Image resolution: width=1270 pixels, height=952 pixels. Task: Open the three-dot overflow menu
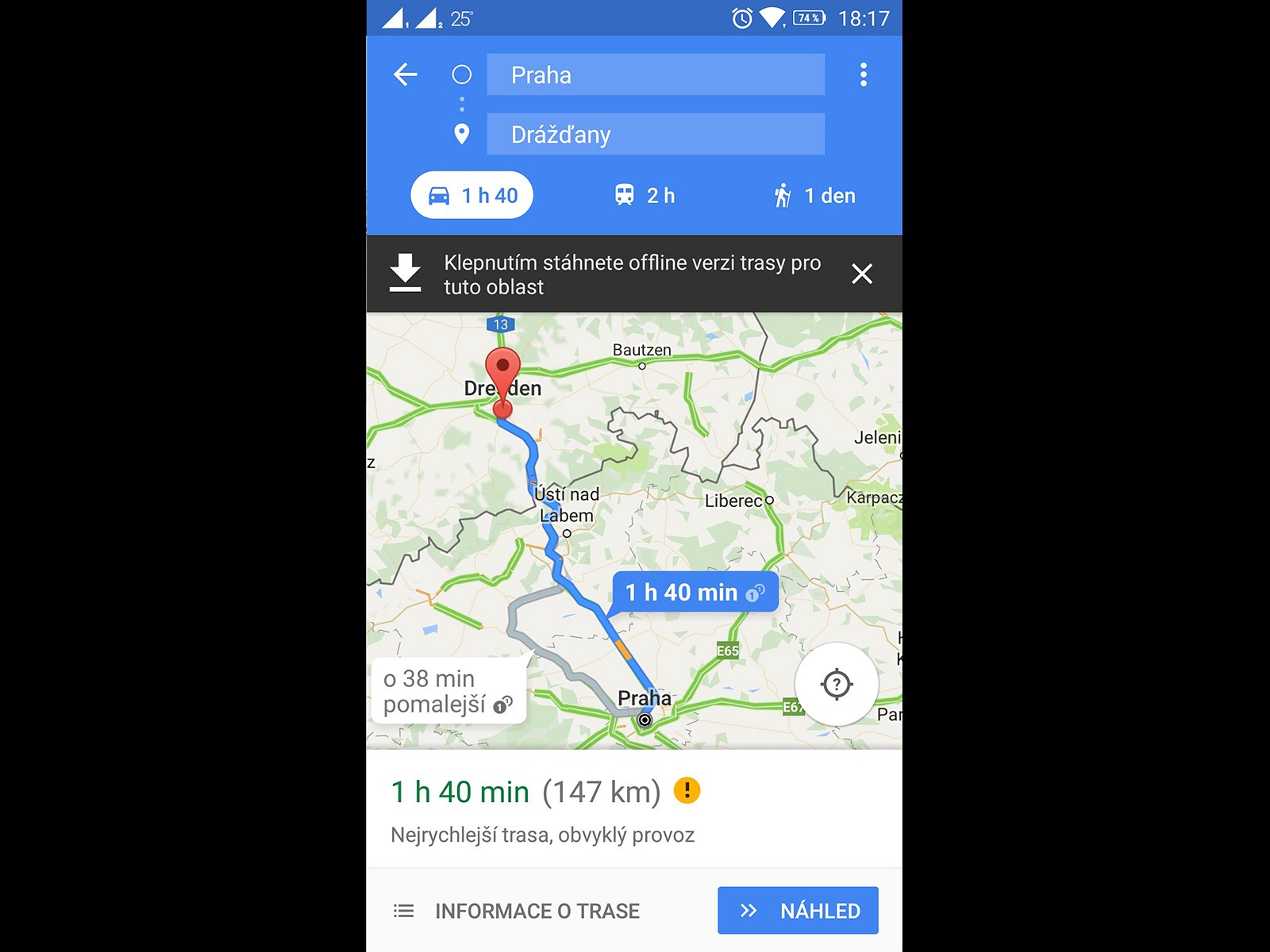pyautogui.click(x=863, y=75)
